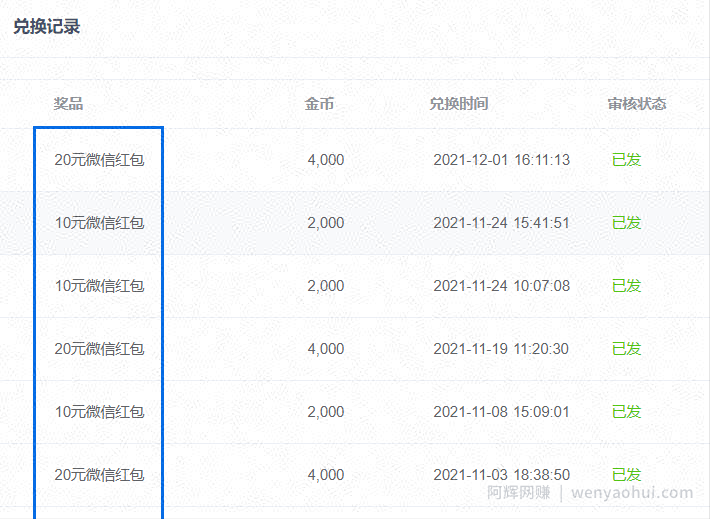Screen dimensions: 710x519
Task: Select the 10元微信红包 entry dated 2021-11-08
Action: (99, 412)
